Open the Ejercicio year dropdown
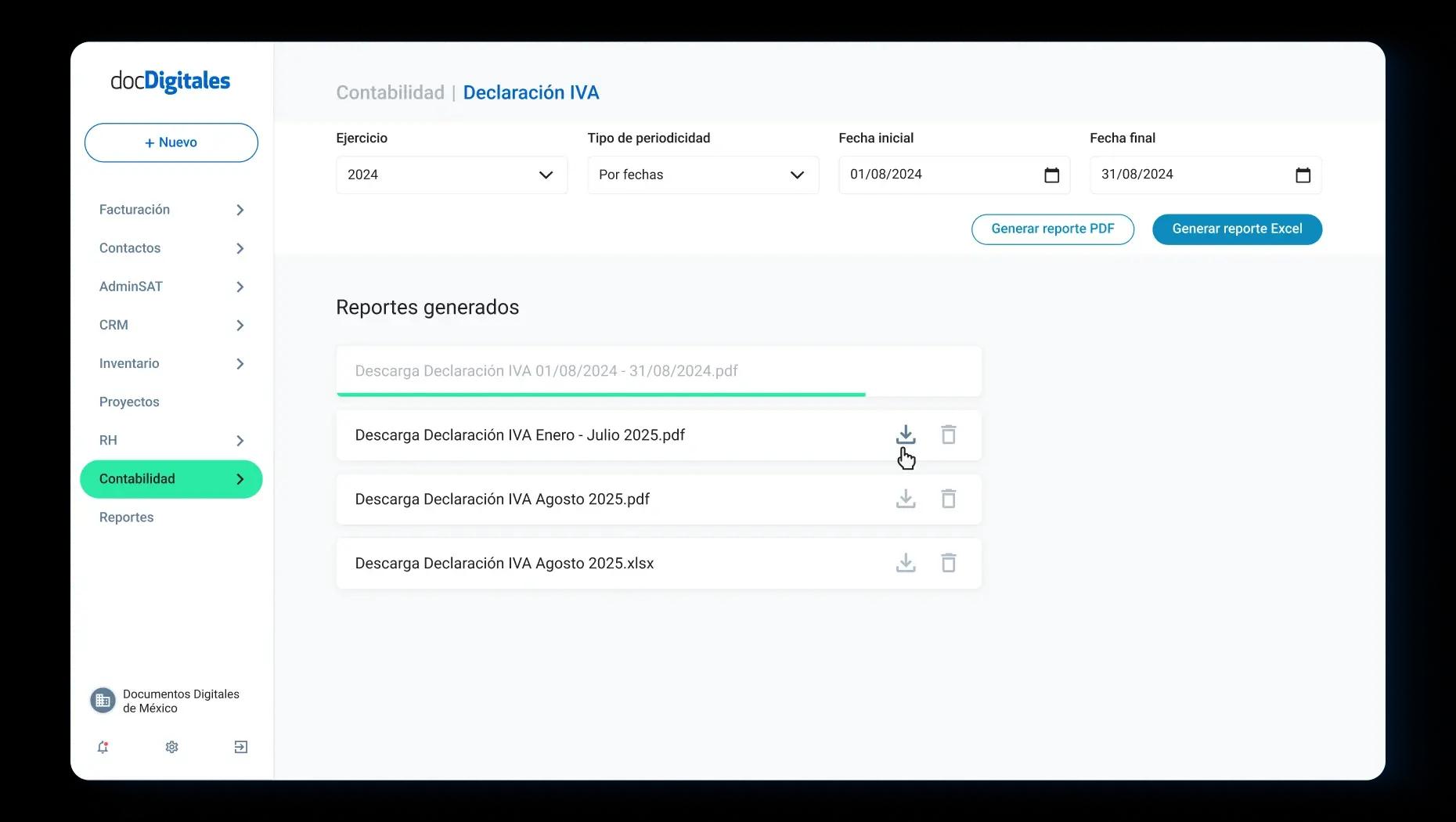Image resolution: width=1456 pixels, height=822 pixels. 452,175
